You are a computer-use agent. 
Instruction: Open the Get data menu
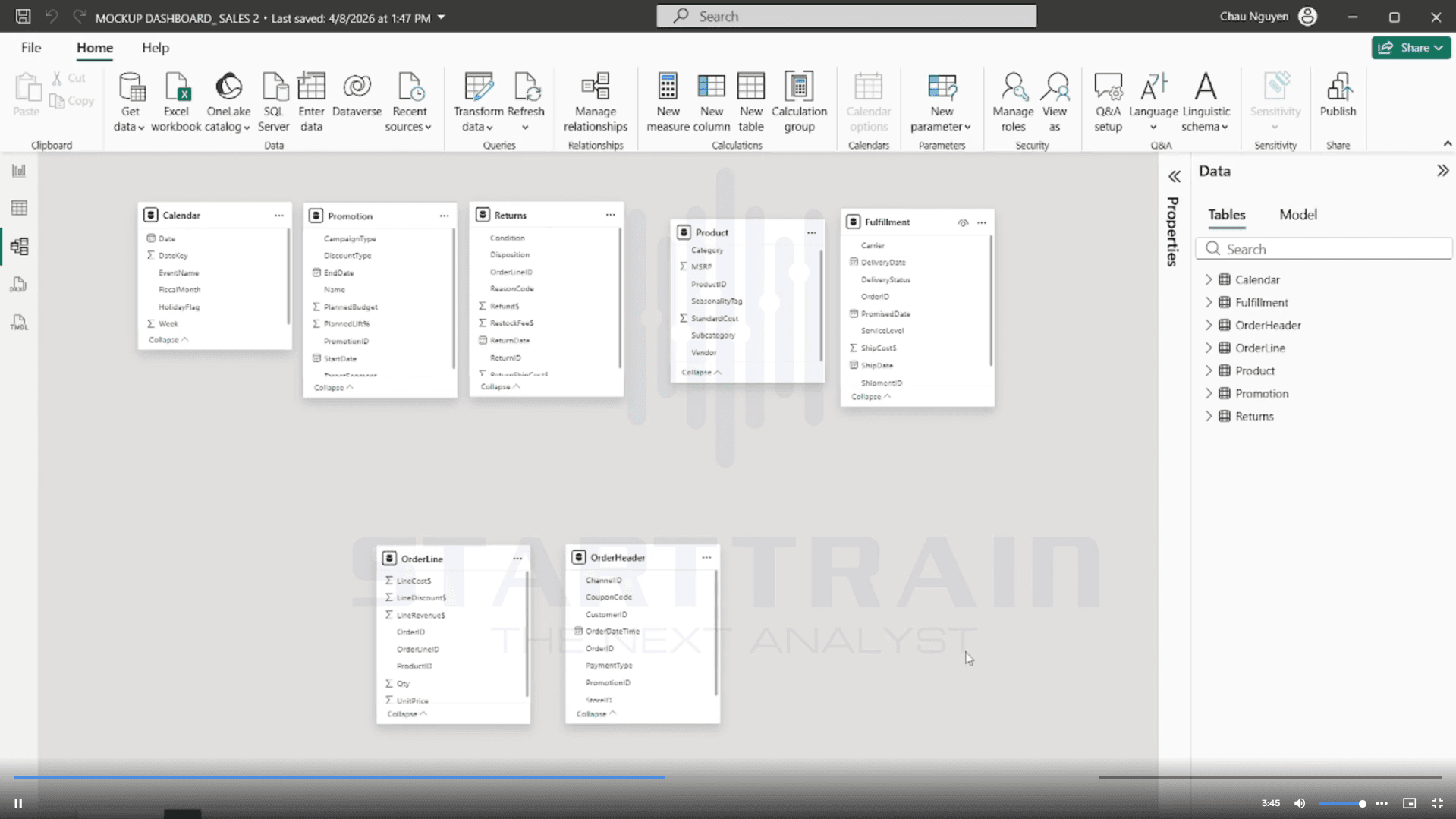pyautogui.click(x=130, y=102)
